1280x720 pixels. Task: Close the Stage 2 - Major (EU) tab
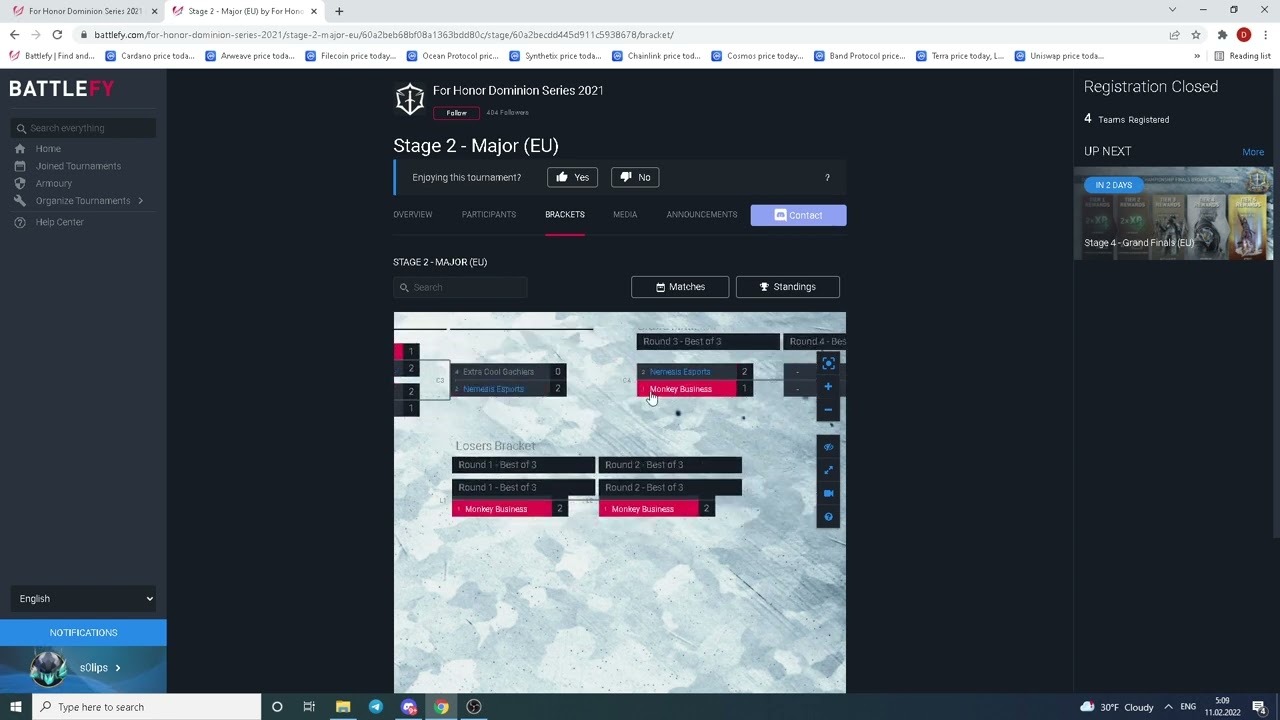click(x=314, y=11)
